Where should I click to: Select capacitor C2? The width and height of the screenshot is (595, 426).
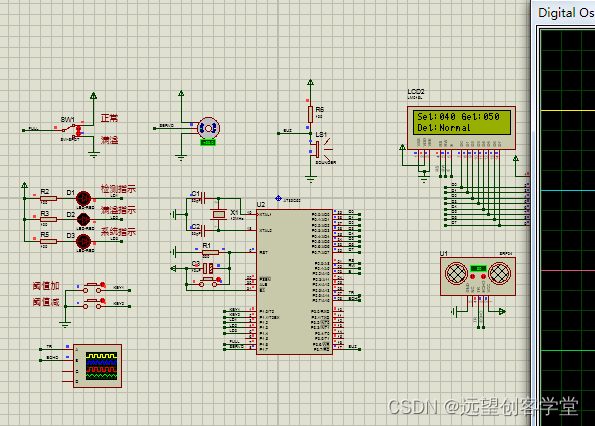click(203, 230)
